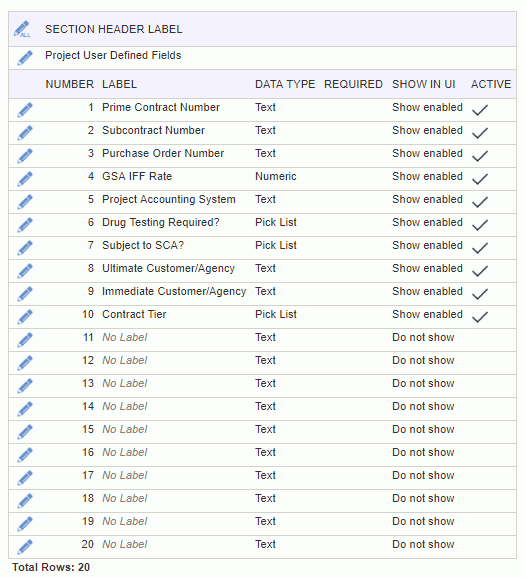Edit the Subject to SCA? row
Screen dimensions: 524x578
[x=25, y=248]
